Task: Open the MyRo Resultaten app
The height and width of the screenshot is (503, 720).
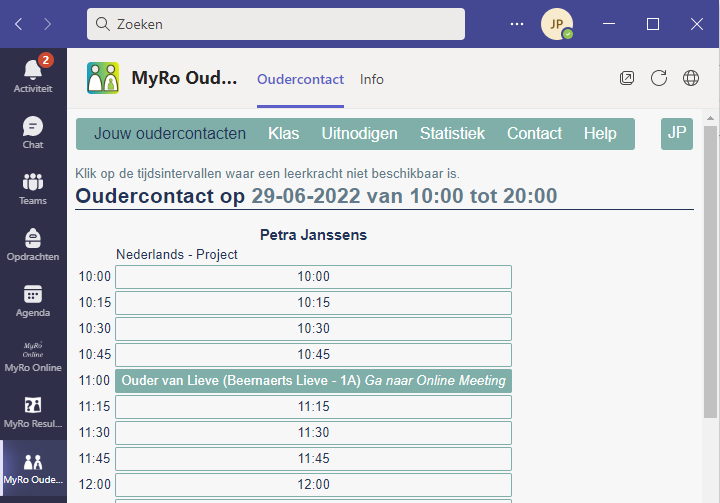Action: (x=33, y=413)
